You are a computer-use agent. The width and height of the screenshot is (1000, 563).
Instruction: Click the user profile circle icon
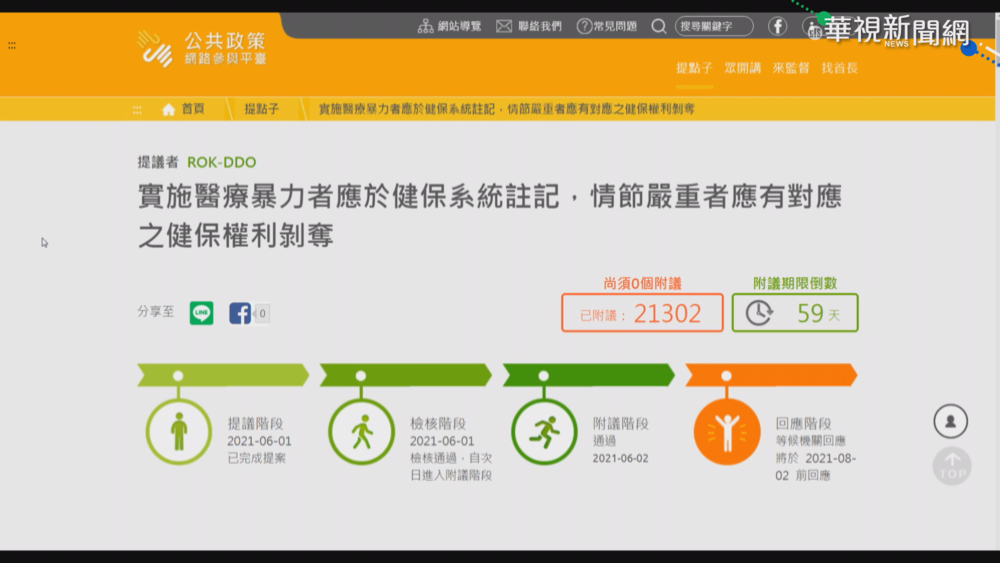pos(950,421)
